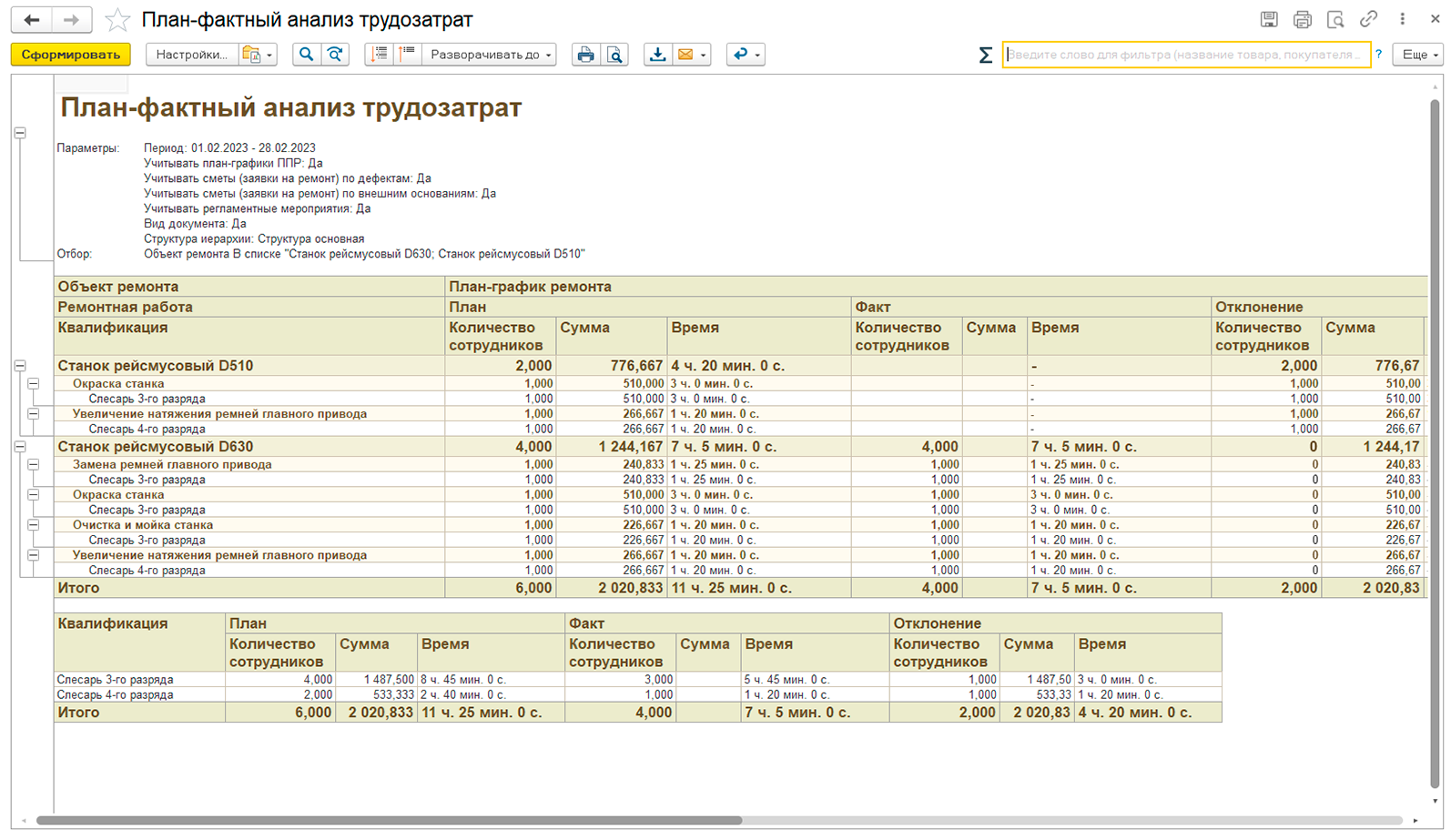
Task: Click the Get link chain icon
Action: pyautogui.click(x=1368, y=19)
